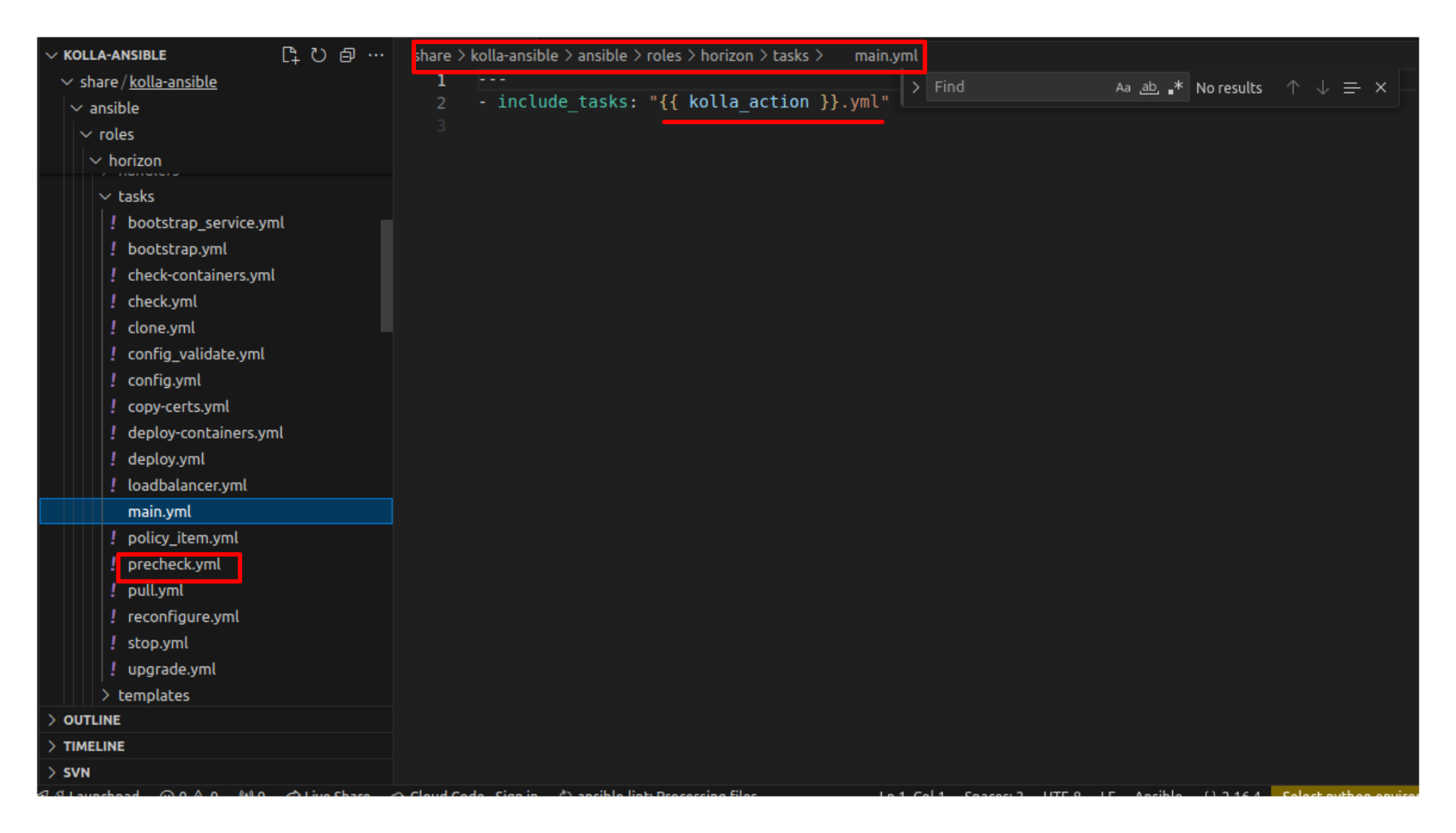
Task: Click Find in Selection icon
Action: point(1351,88)
